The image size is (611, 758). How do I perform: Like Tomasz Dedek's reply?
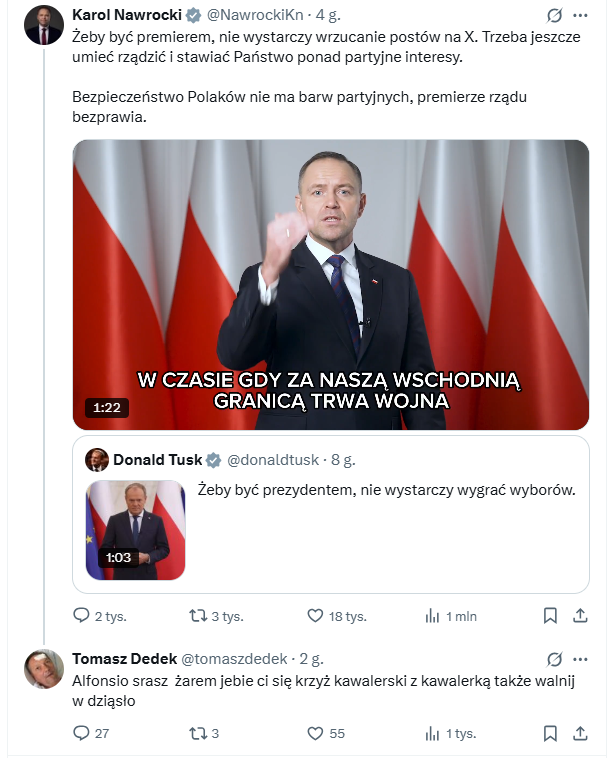[314, 733]
